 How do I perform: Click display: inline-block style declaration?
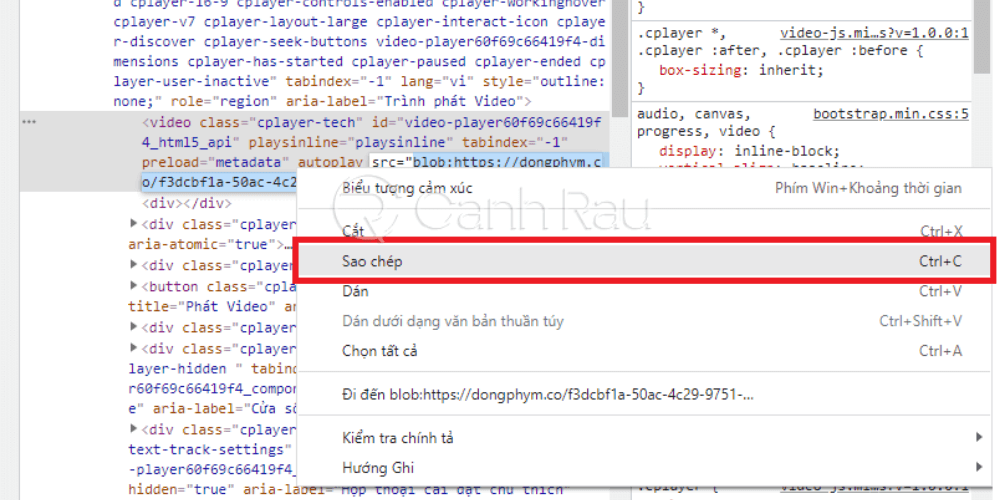pyautogui.click(x=749, y=151)
